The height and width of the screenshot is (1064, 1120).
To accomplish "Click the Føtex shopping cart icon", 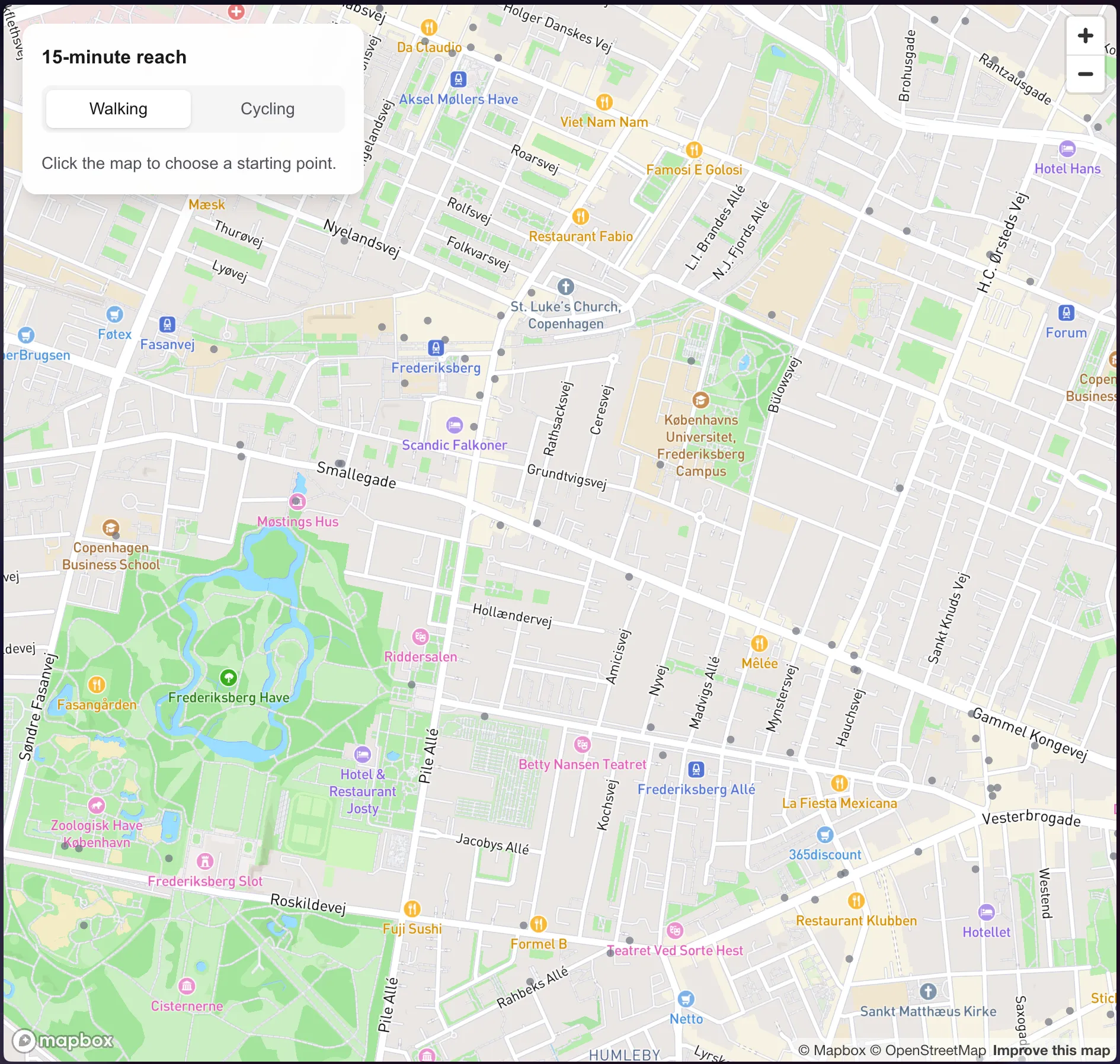I will (114, 314).
